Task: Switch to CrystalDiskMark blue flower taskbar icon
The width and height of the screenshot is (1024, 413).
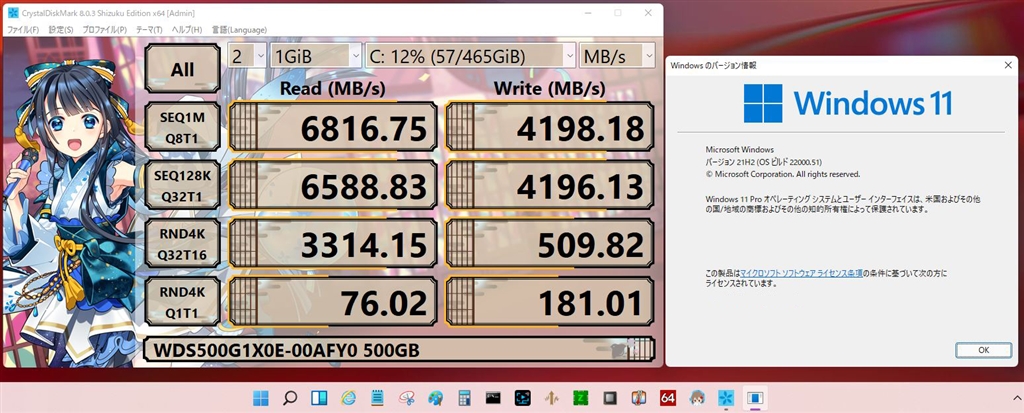Action: 726,397
